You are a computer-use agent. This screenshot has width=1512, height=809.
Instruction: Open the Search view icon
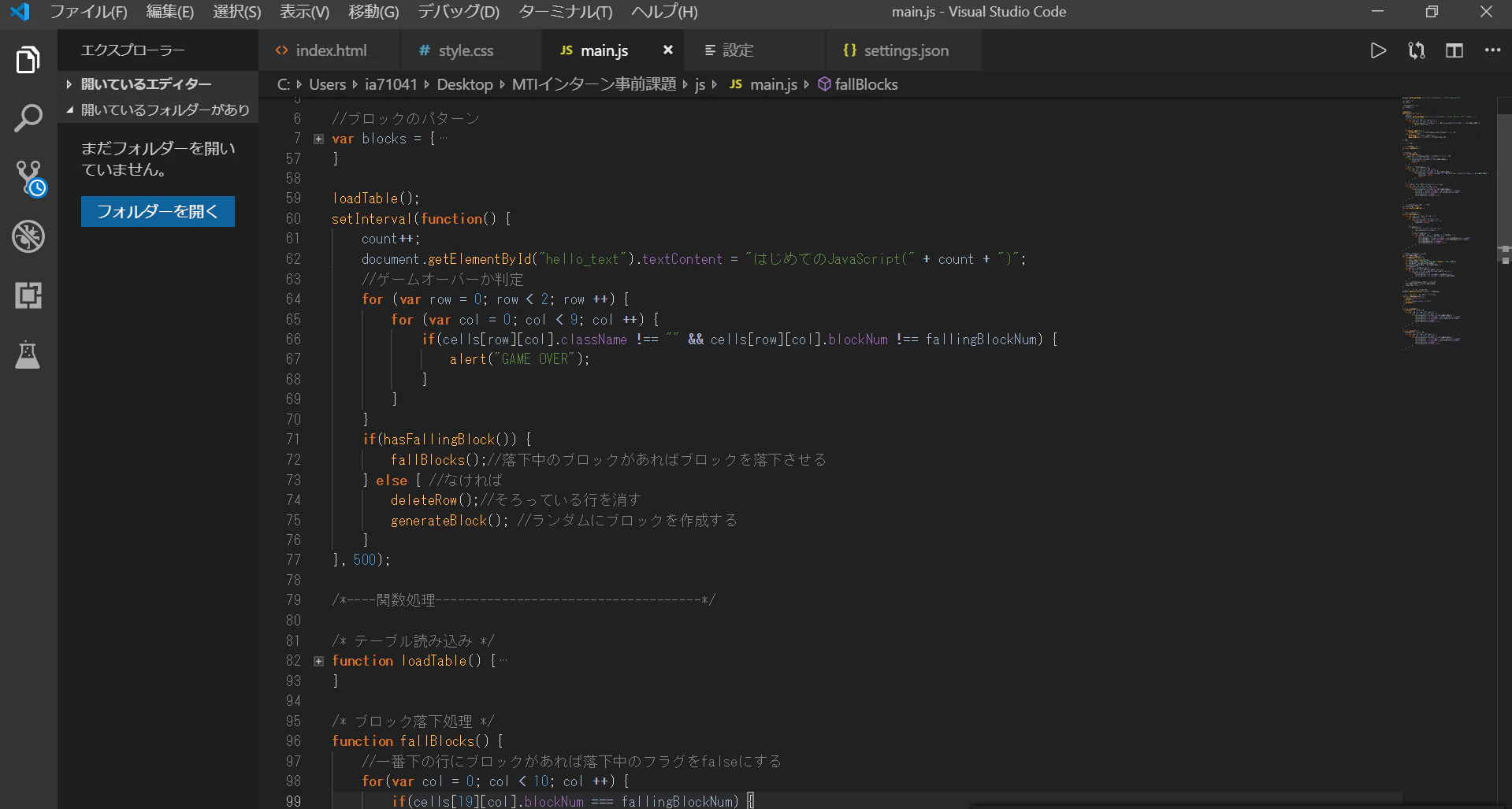[28, 119]
